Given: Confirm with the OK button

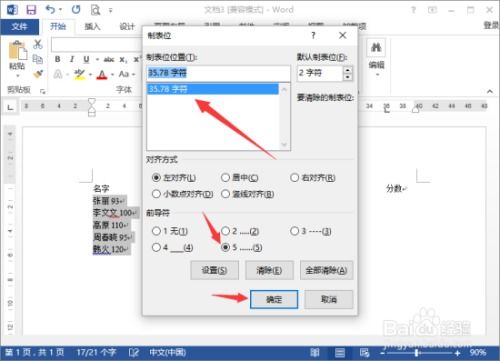Looking at the screenshot, I should (274, 299).
